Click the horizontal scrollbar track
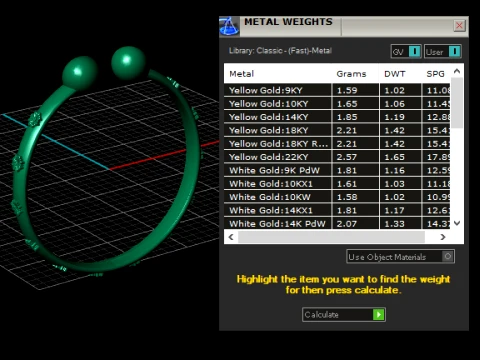 click(x=331, y=237)
